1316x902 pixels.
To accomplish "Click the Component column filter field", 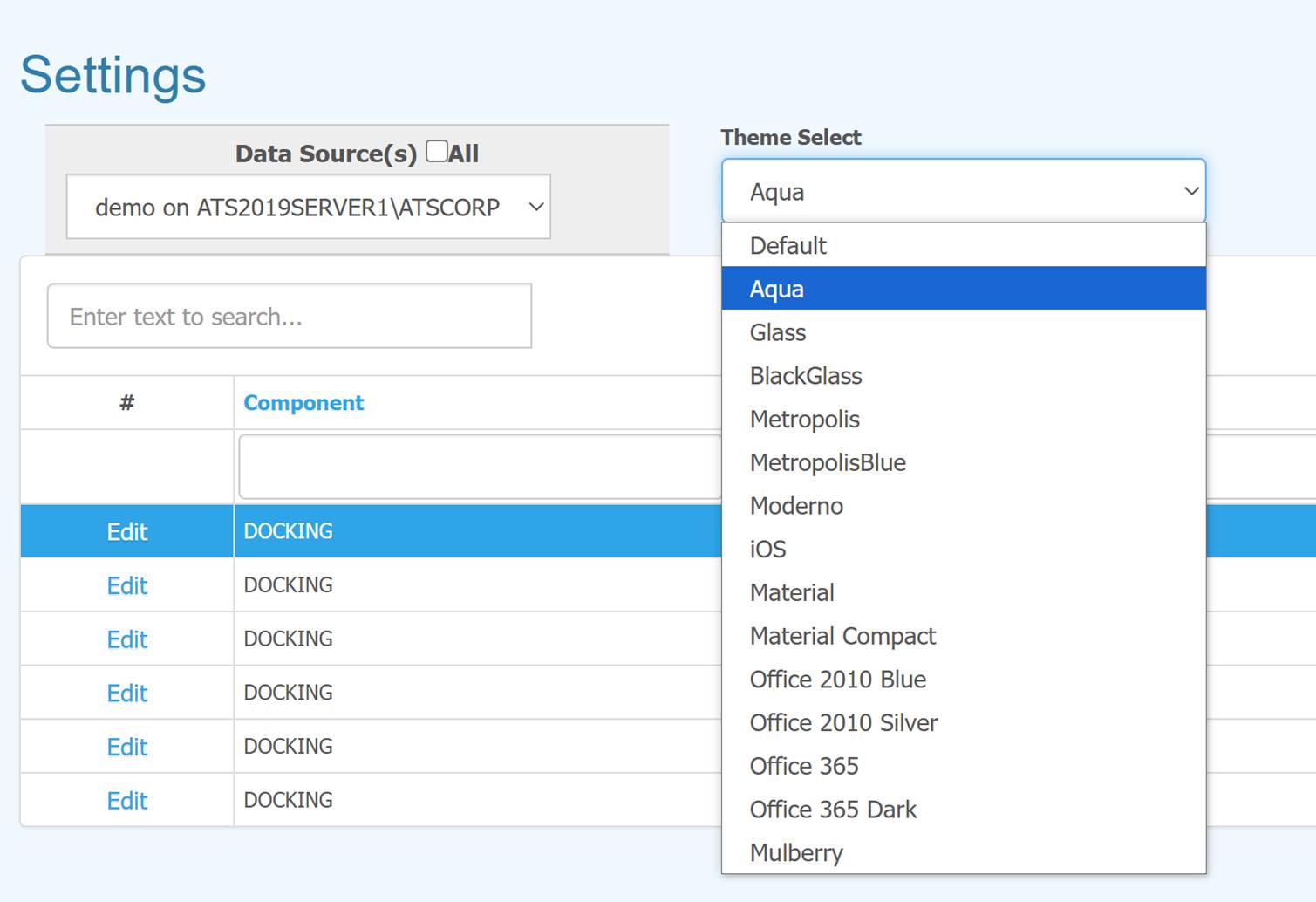I will (x=480, y=468).
